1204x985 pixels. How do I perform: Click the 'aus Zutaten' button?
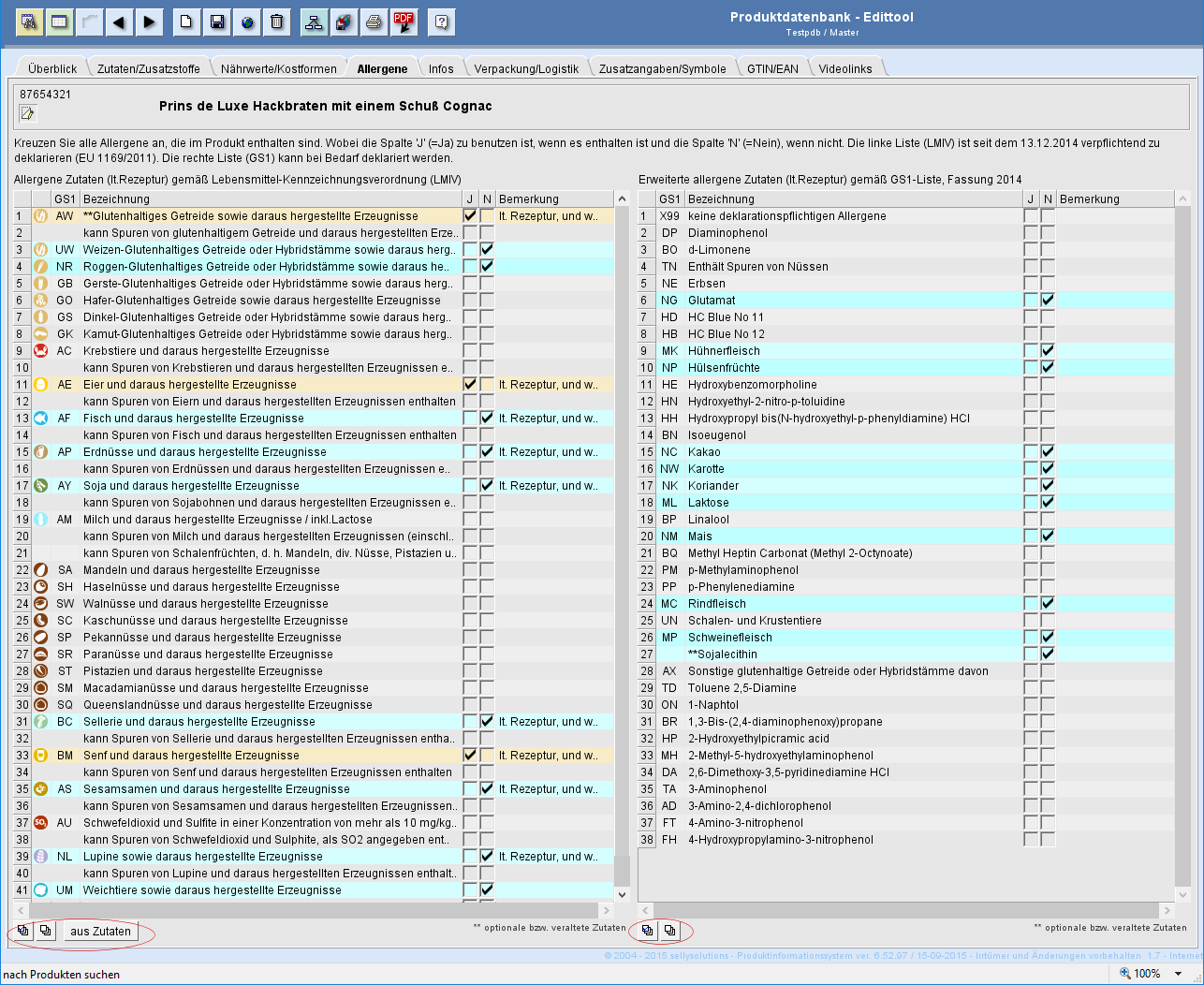(100, 931)
